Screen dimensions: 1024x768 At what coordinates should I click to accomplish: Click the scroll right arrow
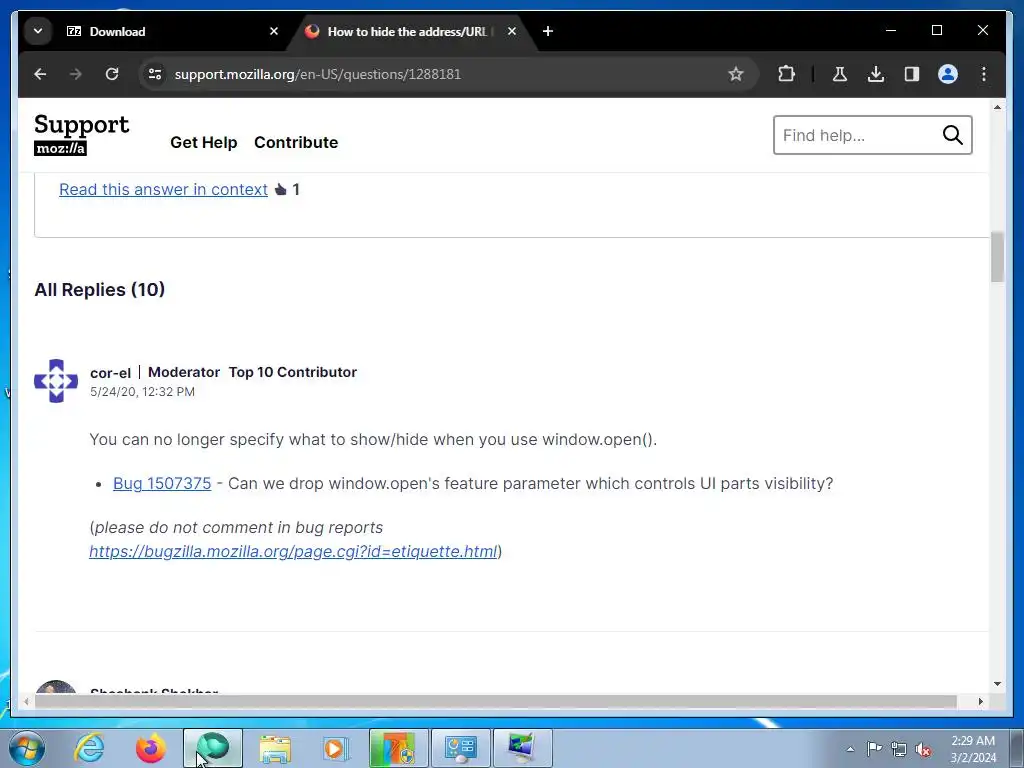pos(980,701)
